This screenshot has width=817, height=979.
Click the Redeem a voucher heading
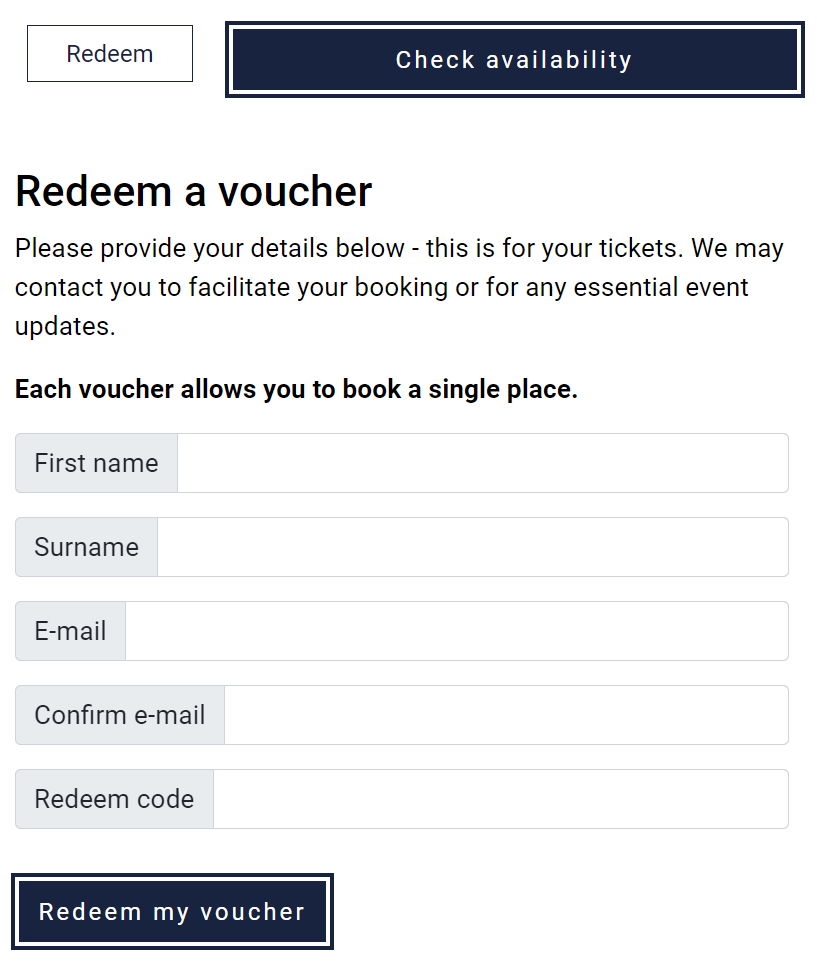[x=194, y=191]
